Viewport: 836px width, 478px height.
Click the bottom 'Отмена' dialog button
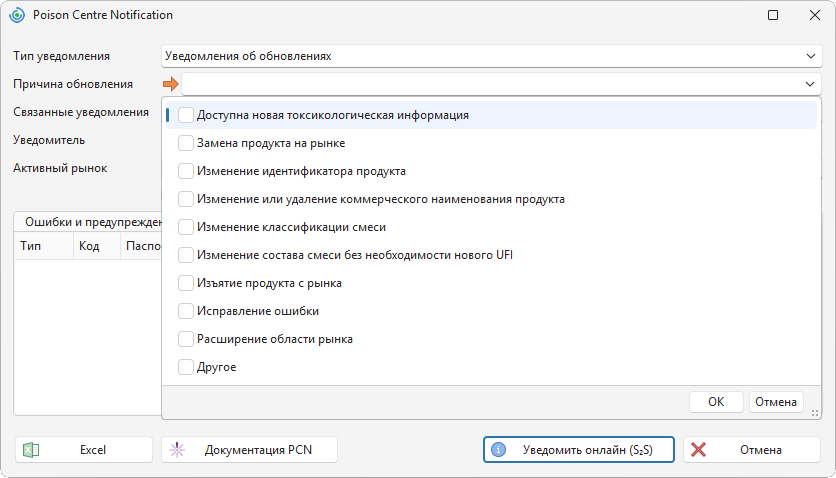[752, 450]
